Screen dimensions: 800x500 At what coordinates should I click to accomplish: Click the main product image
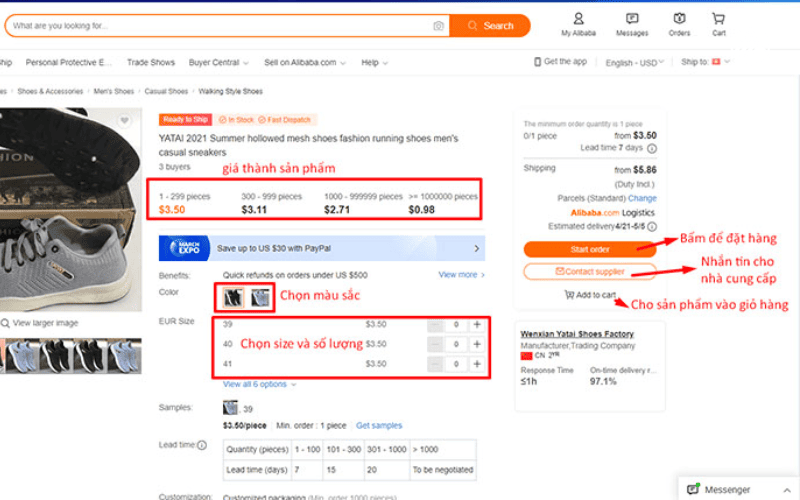pos(71,209)
